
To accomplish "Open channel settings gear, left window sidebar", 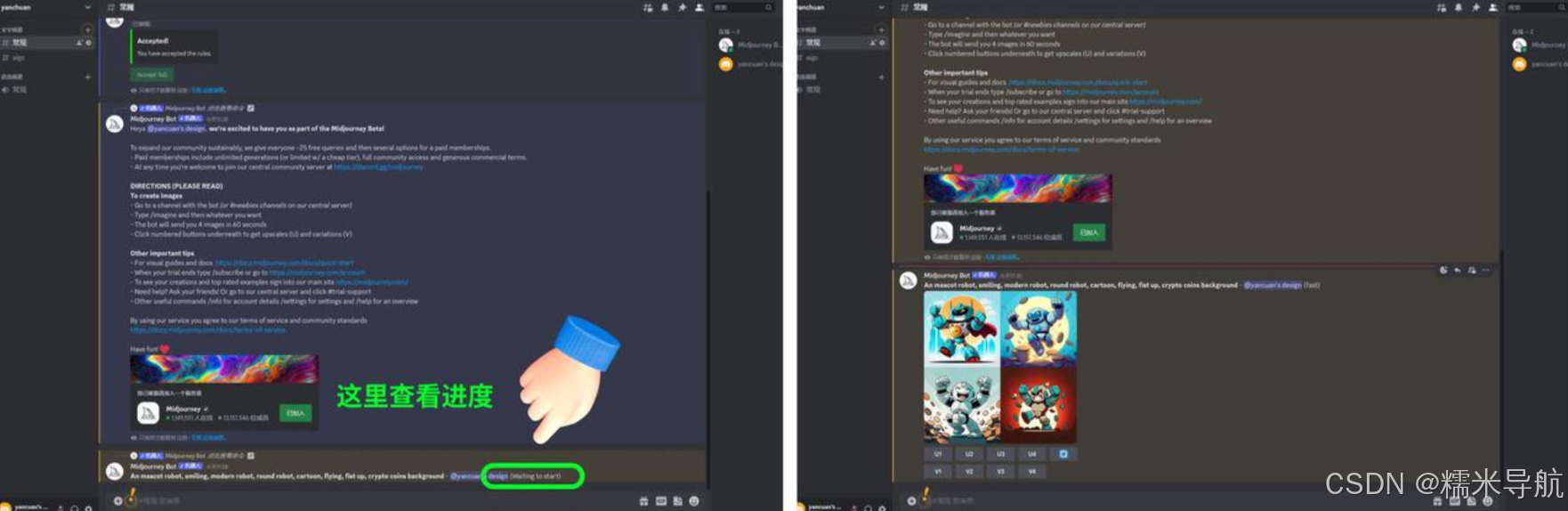I will (88, 43).
